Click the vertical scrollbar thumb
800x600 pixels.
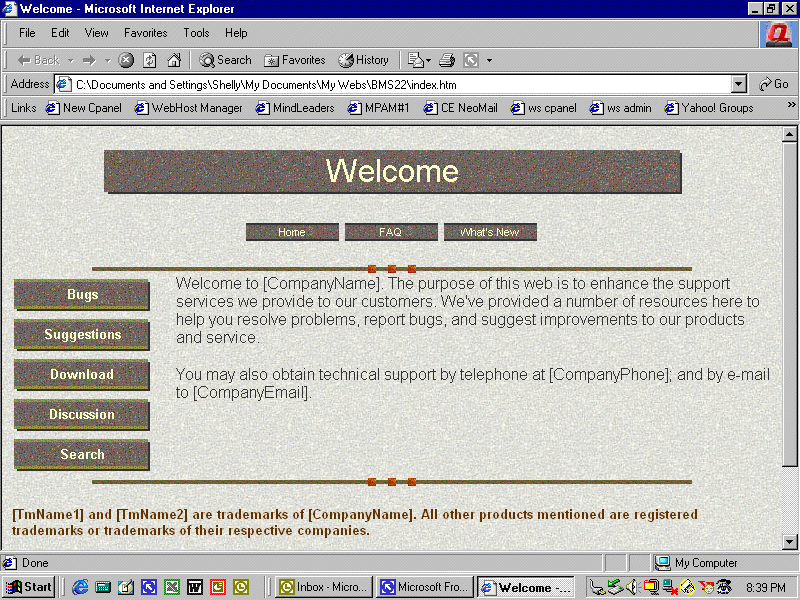tap(789, 304)
